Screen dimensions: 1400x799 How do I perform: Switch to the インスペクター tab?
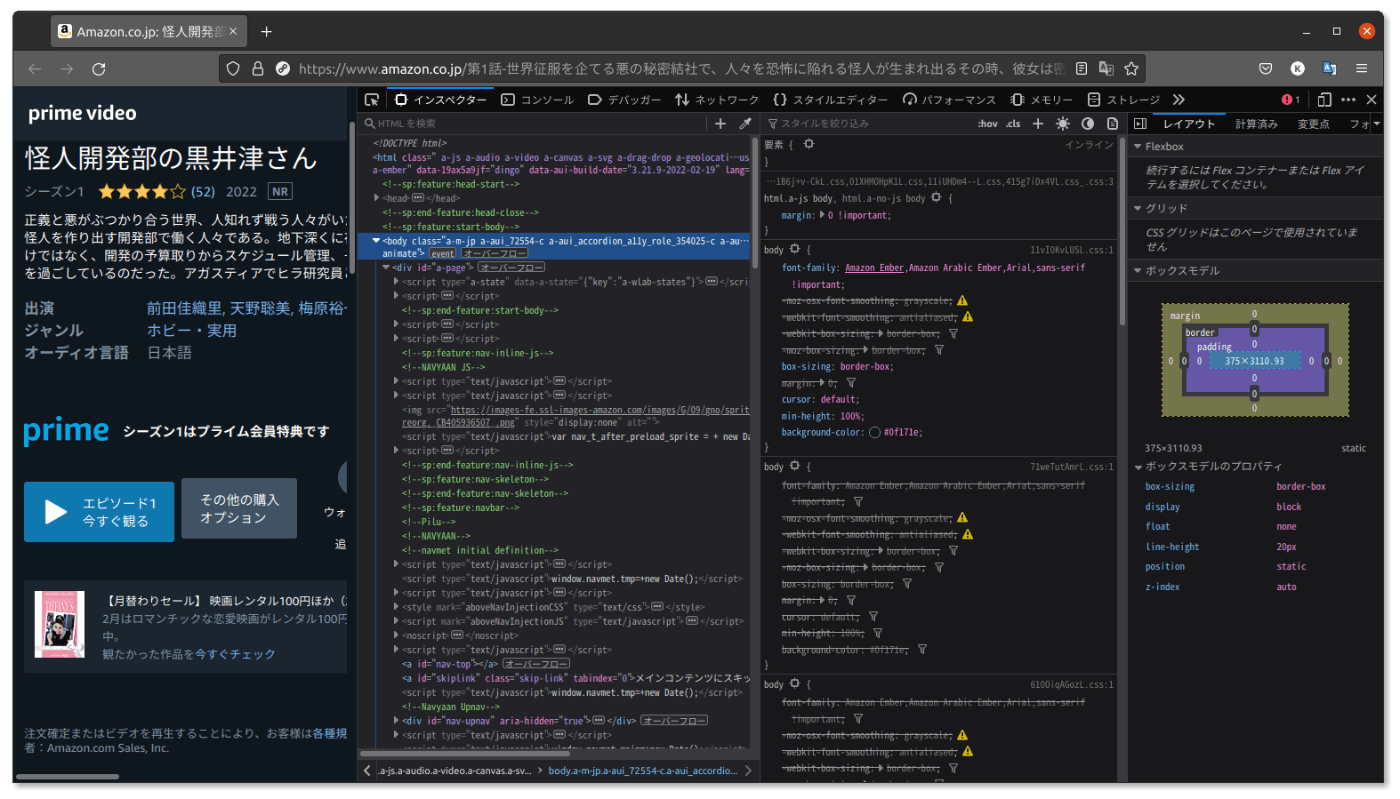coord(441,100)
